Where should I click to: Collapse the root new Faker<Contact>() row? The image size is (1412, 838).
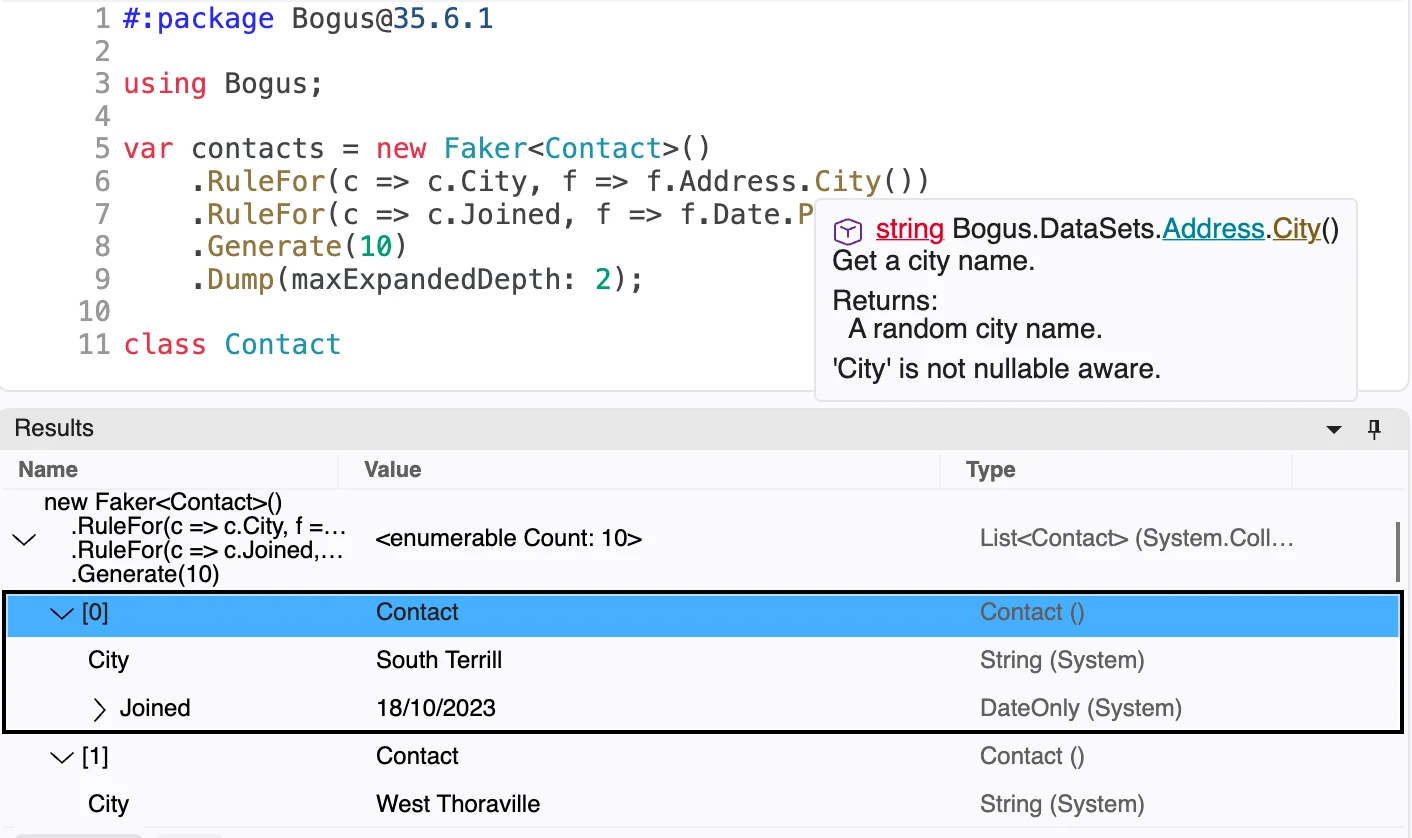point(24,539)
